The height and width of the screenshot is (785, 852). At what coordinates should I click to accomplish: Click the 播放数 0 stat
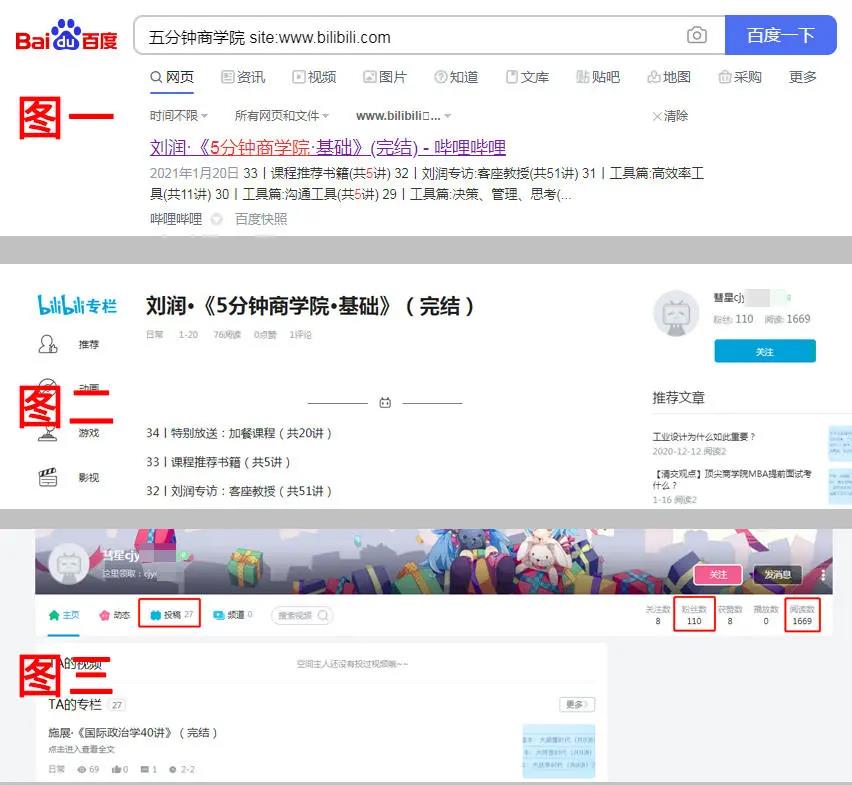[x=766, y=615]
